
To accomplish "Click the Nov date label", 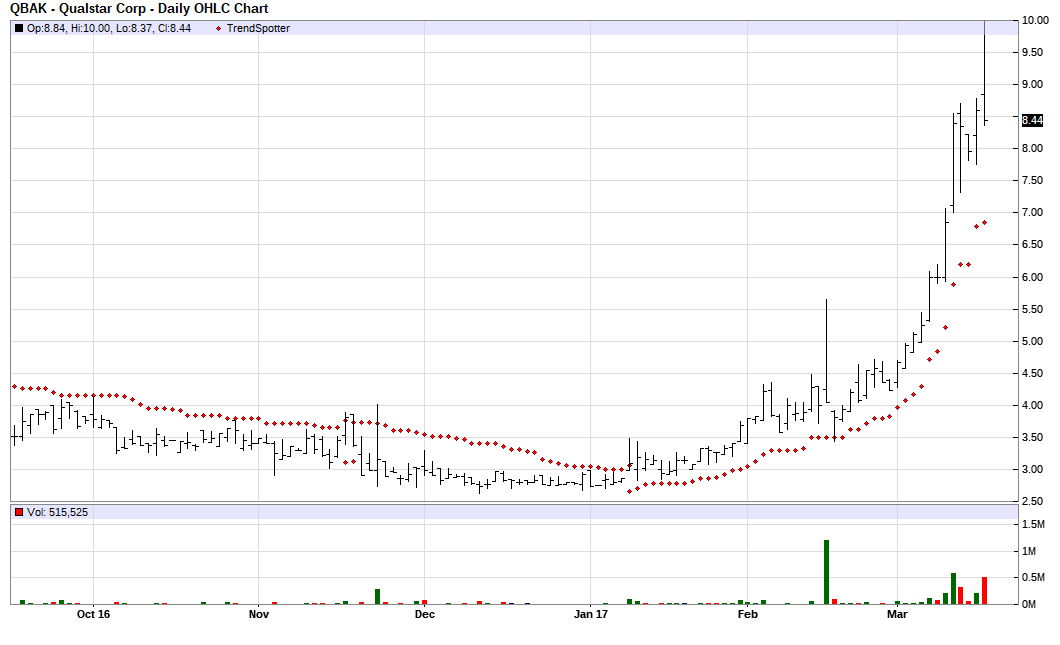I will [259, 615].
